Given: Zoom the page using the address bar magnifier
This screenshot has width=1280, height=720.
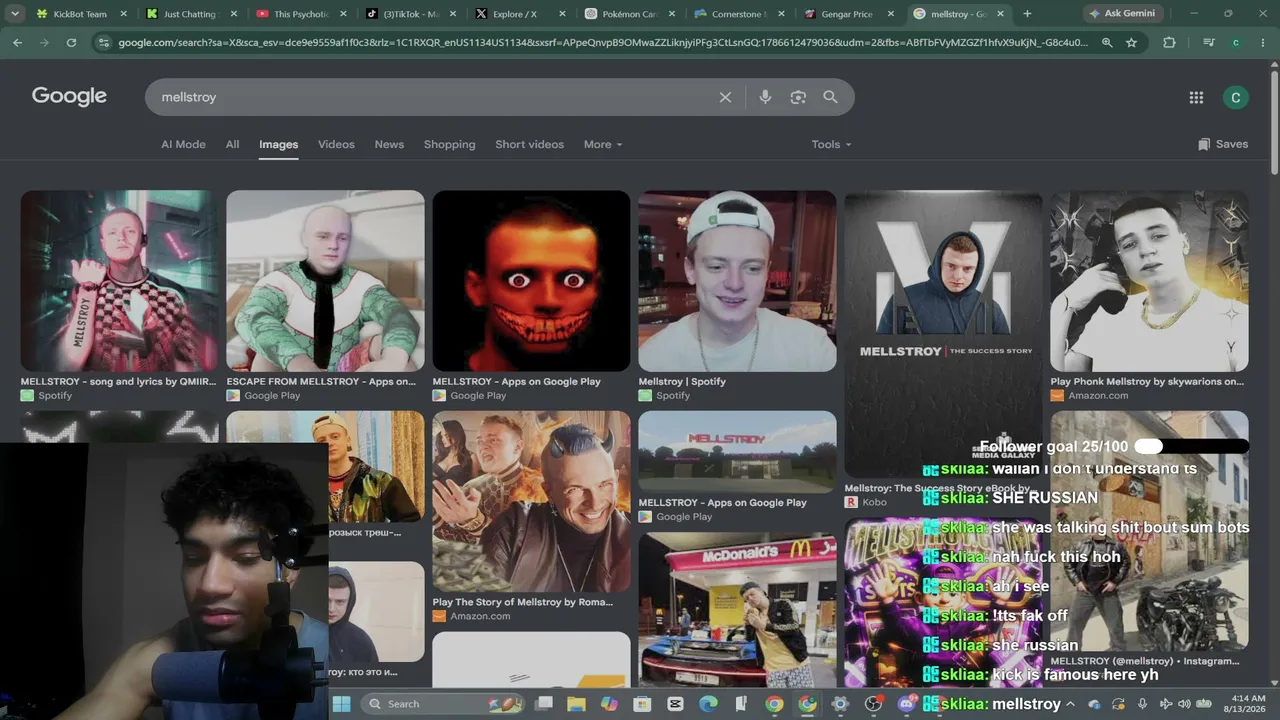Looking at the screenshot, I should click(x=1107, y=43).
